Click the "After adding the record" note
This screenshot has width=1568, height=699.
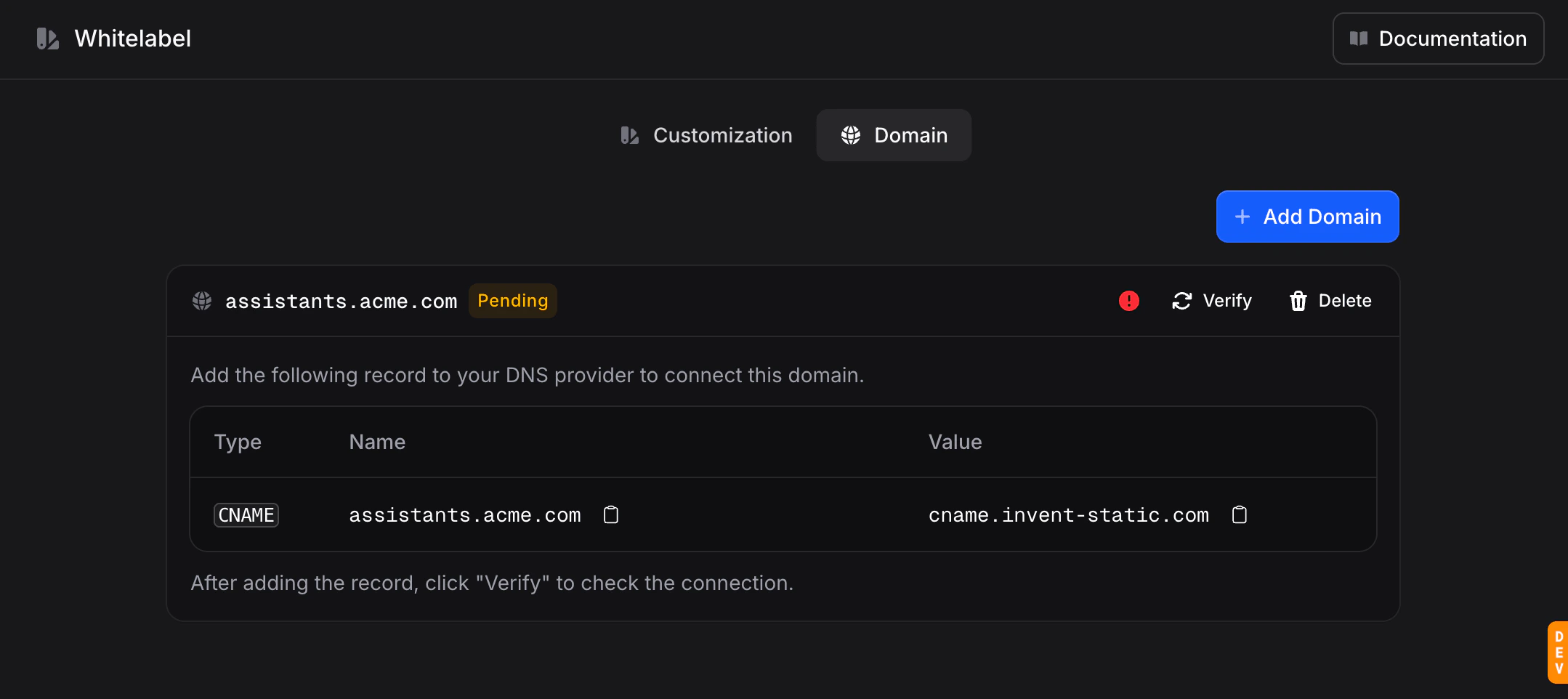pyautogui.click(x=492, y=583)
